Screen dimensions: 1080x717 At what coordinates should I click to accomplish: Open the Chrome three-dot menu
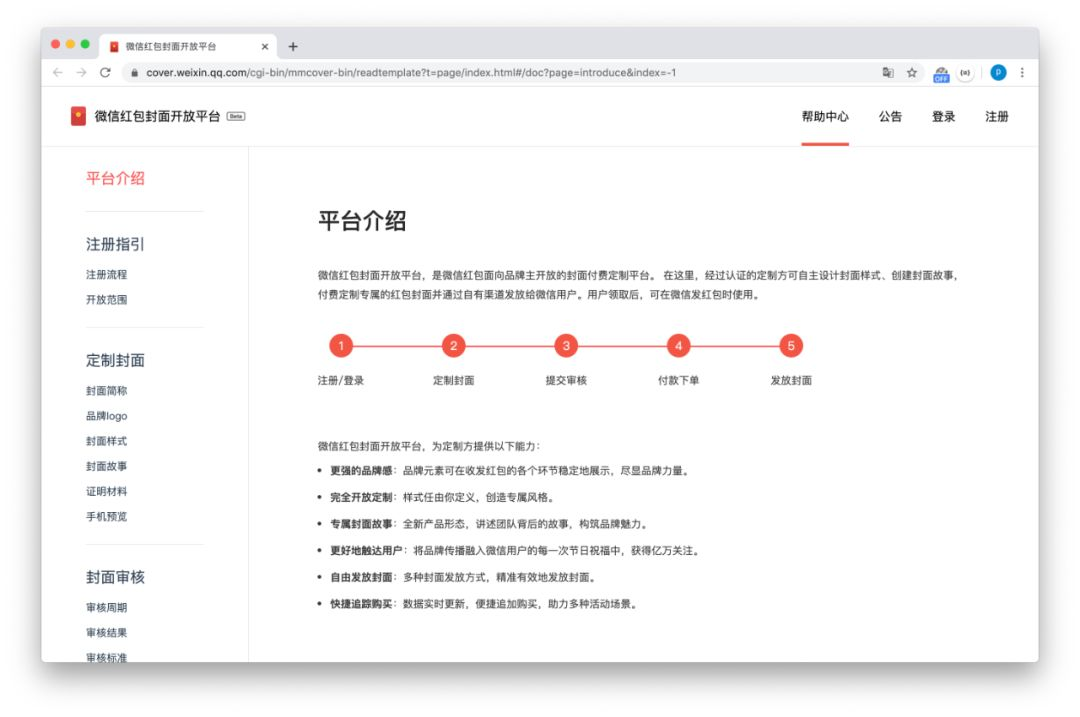[1022, 72]
